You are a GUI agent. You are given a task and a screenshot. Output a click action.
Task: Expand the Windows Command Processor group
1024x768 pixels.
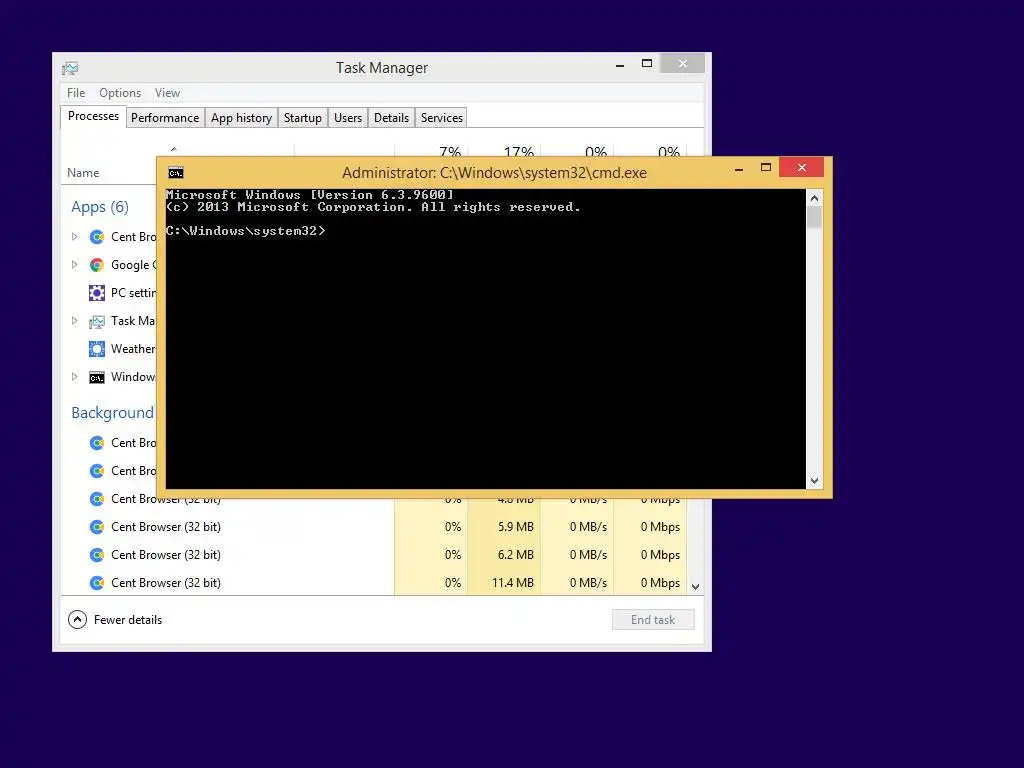[74, 377]
